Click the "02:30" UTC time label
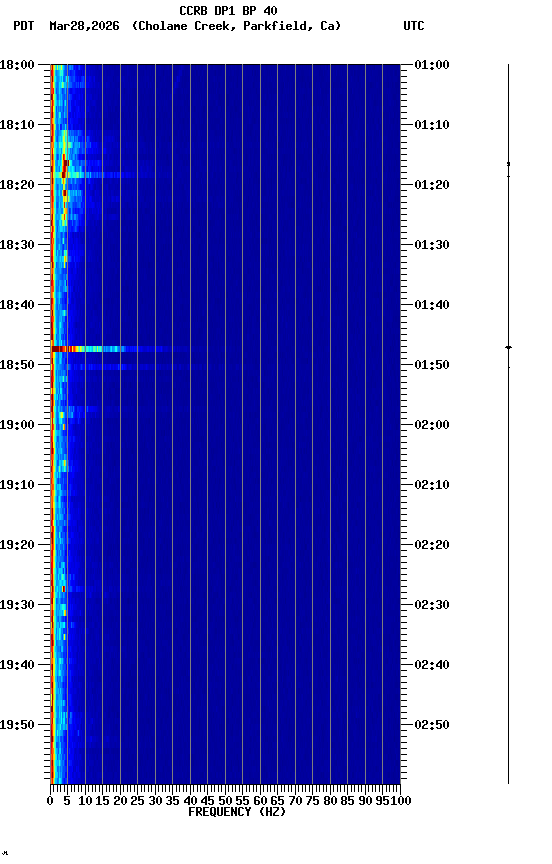 [432, 605]
